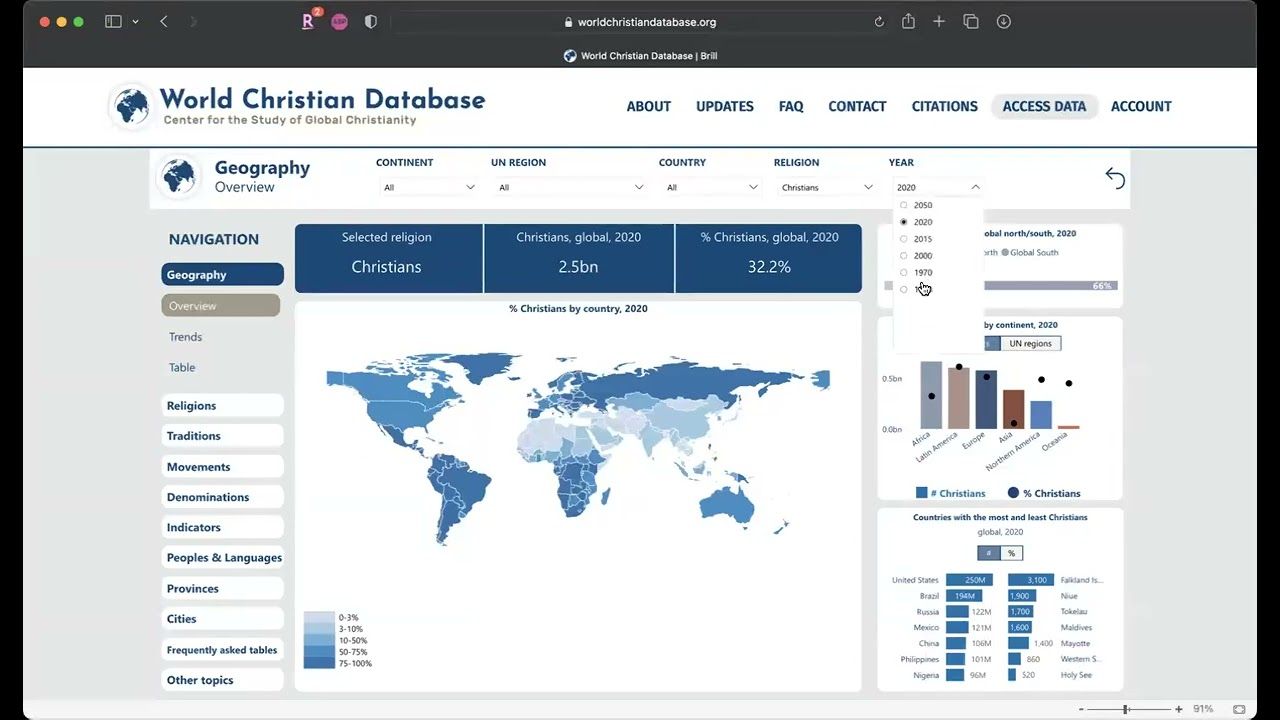The image size is (1280, 720).
Task: Open the Movements navigation button
Action: pyautogui.click(x=222, y=466)
